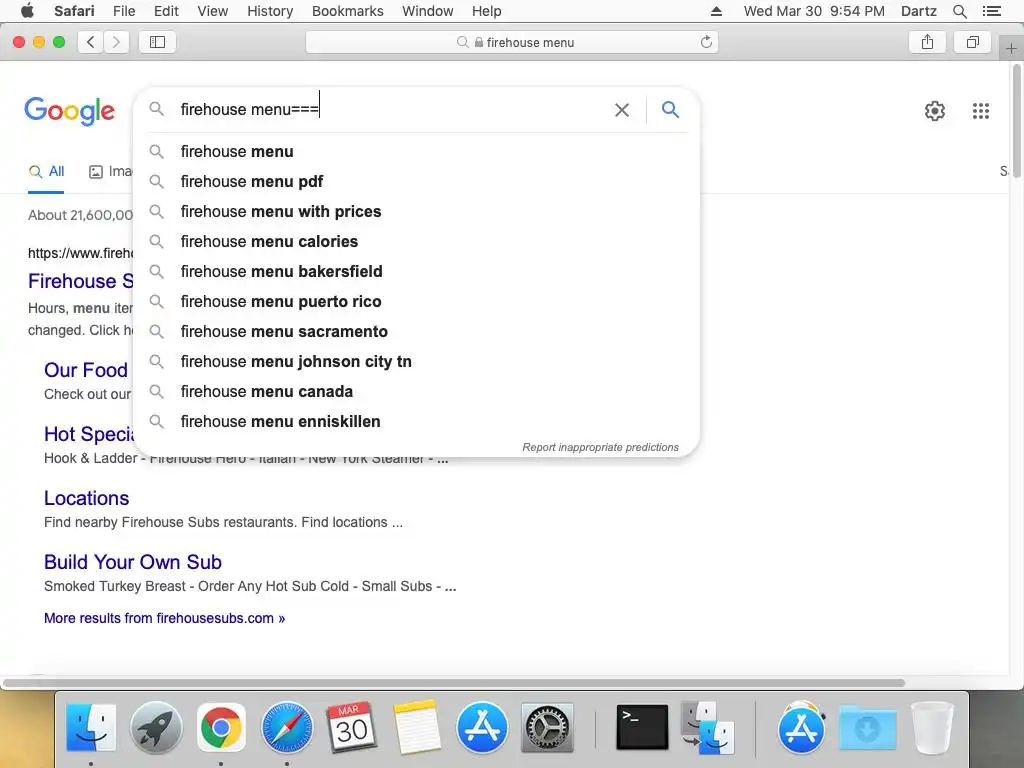Click the Dartz user name in menu bar

tap(918, 11)
